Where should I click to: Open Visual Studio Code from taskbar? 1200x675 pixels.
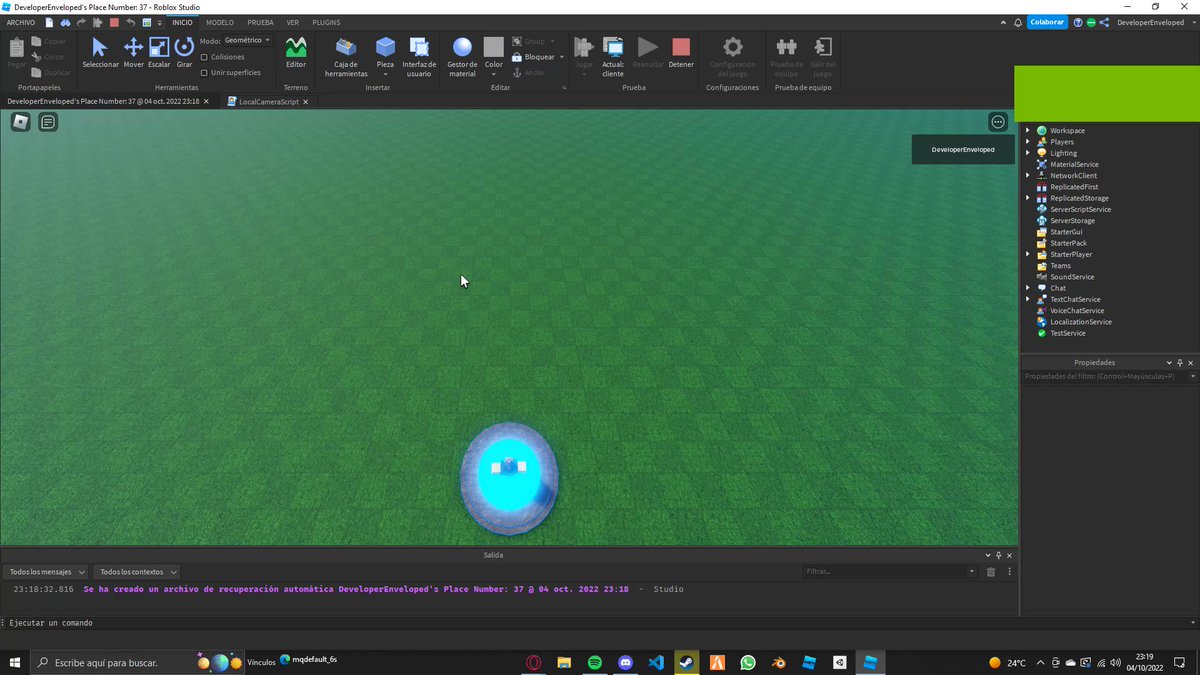pyautogui.click(x=656, y=662)
